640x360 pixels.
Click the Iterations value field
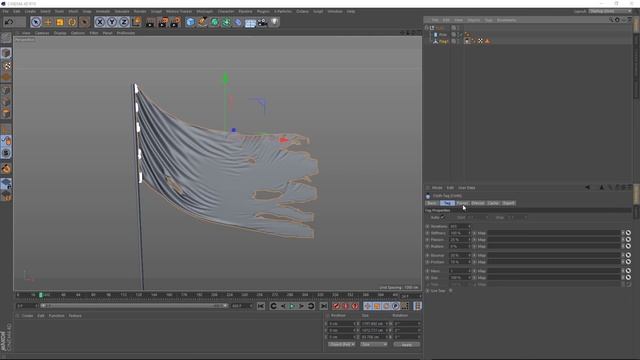coord(460,226)
